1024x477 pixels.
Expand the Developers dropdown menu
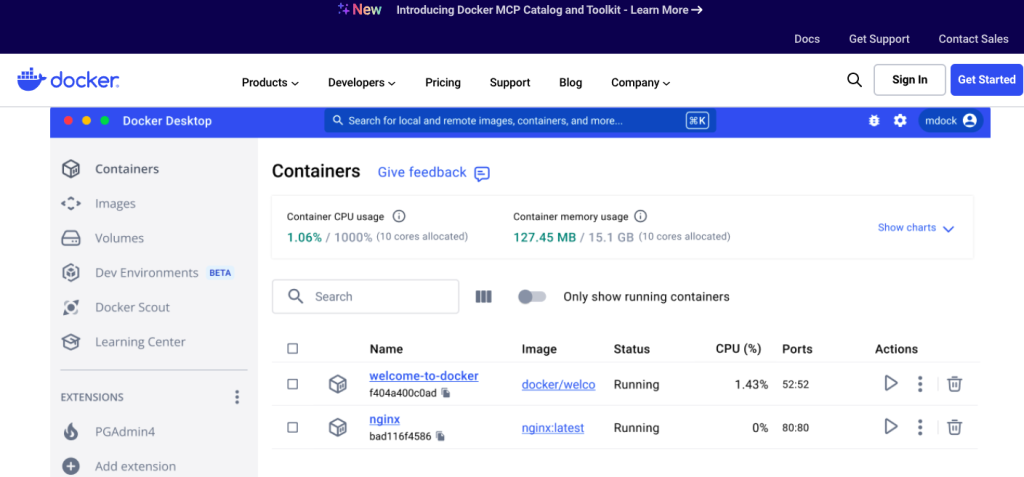click(x=362, y=82)
